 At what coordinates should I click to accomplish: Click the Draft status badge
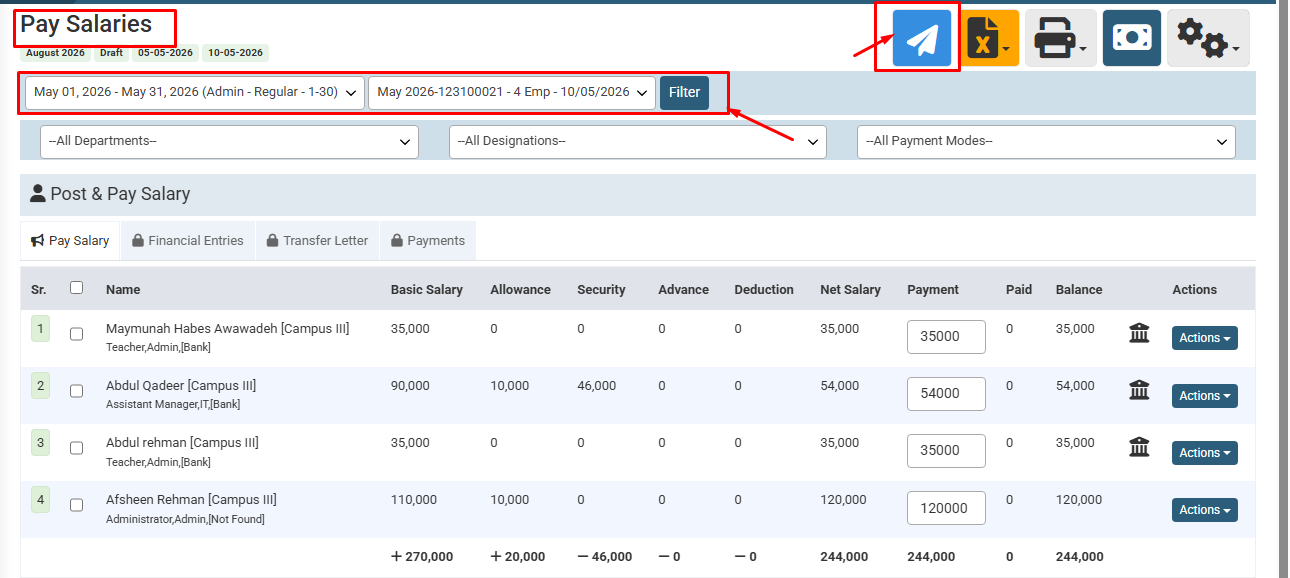pos(111,53)
